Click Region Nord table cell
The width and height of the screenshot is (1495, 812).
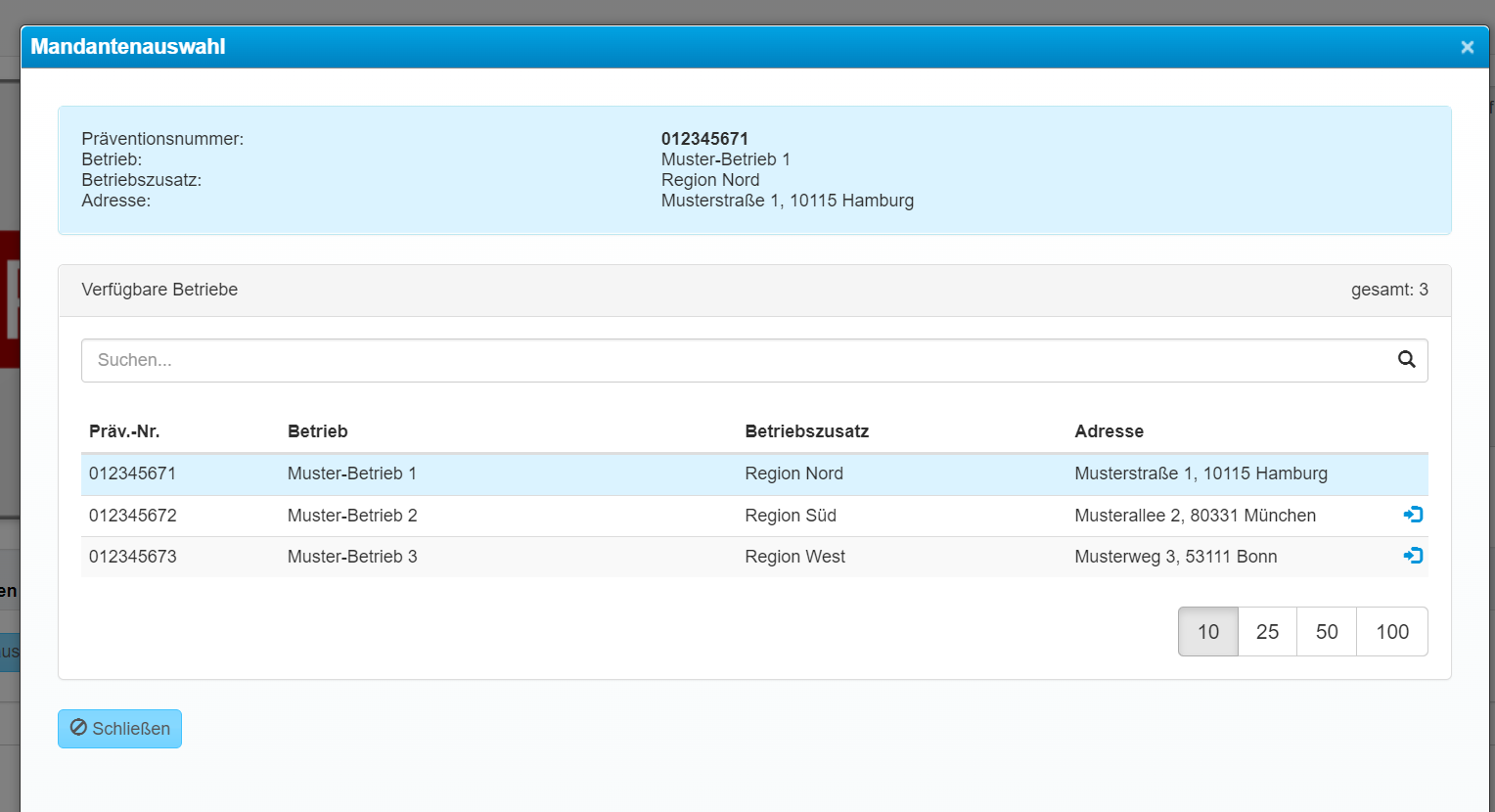coord(793,474)
